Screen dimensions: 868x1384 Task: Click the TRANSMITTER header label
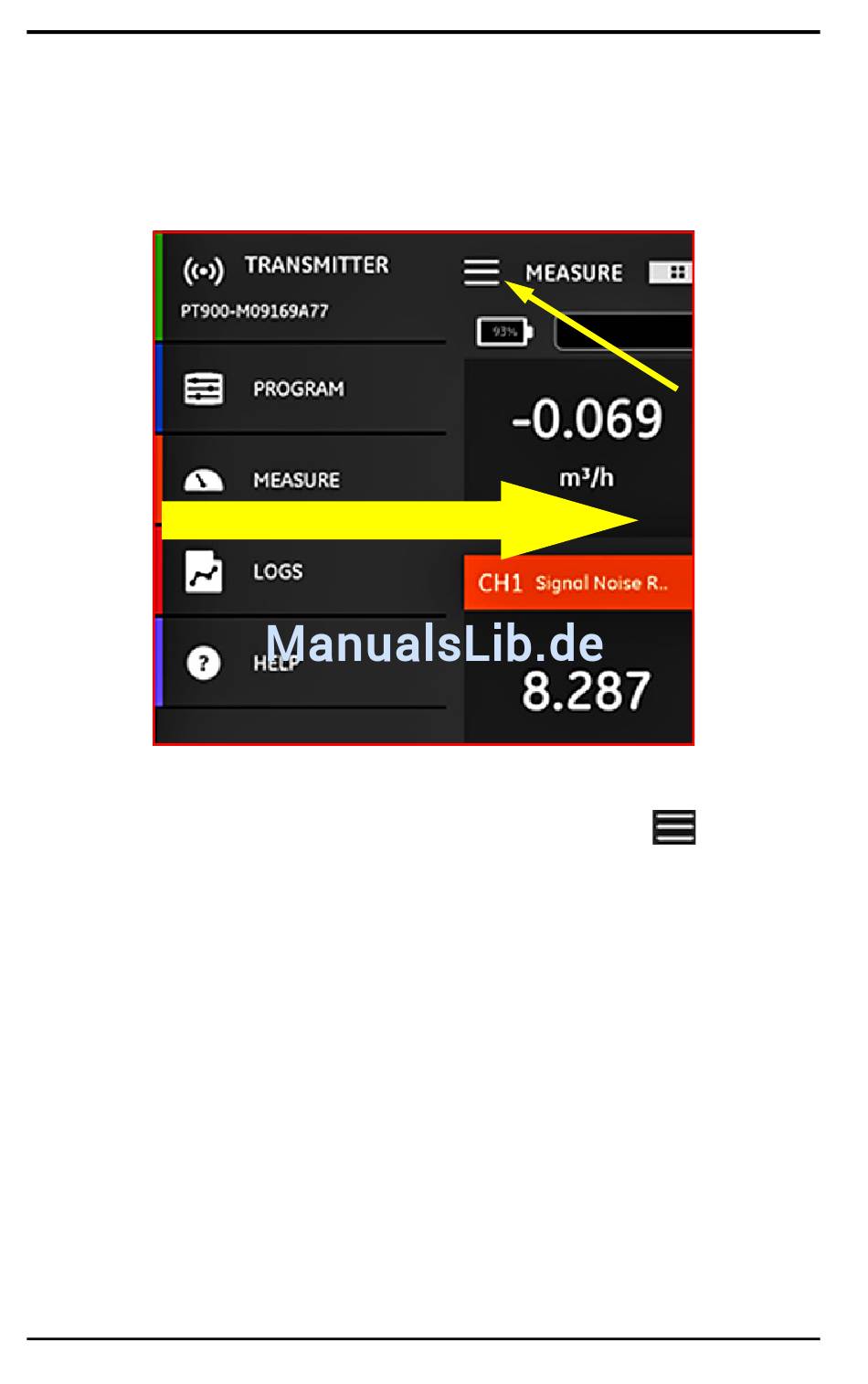(316, 265)
